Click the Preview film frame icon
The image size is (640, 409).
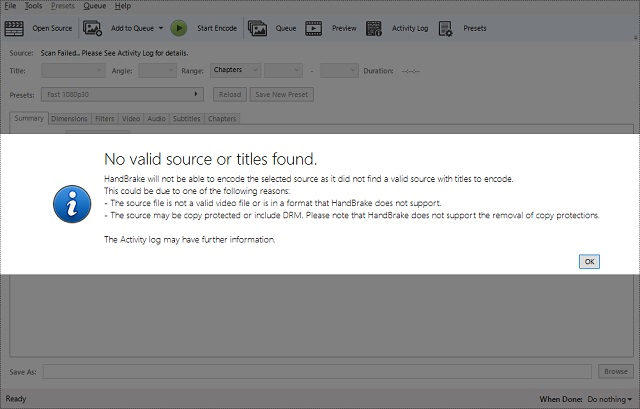pos(313,28)
